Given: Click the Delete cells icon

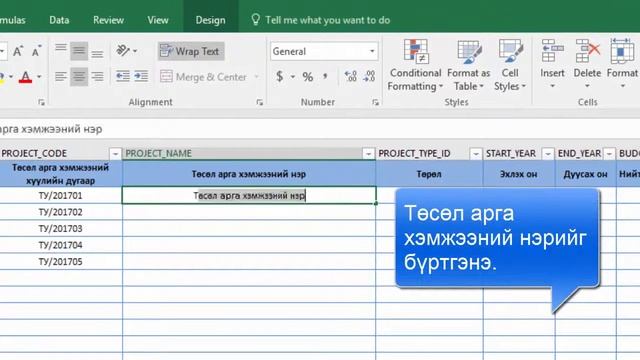Looking at the screenshot, I should [x=587, y=51].
